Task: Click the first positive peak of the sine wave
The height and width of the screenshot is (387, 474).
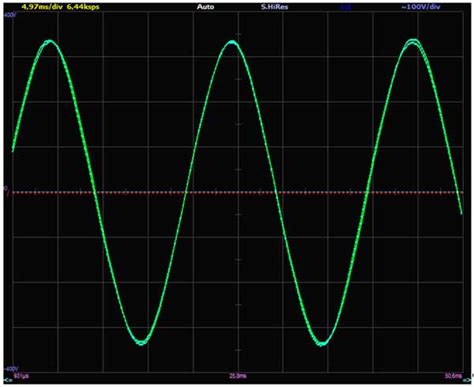Action: [x=50, y=42]
